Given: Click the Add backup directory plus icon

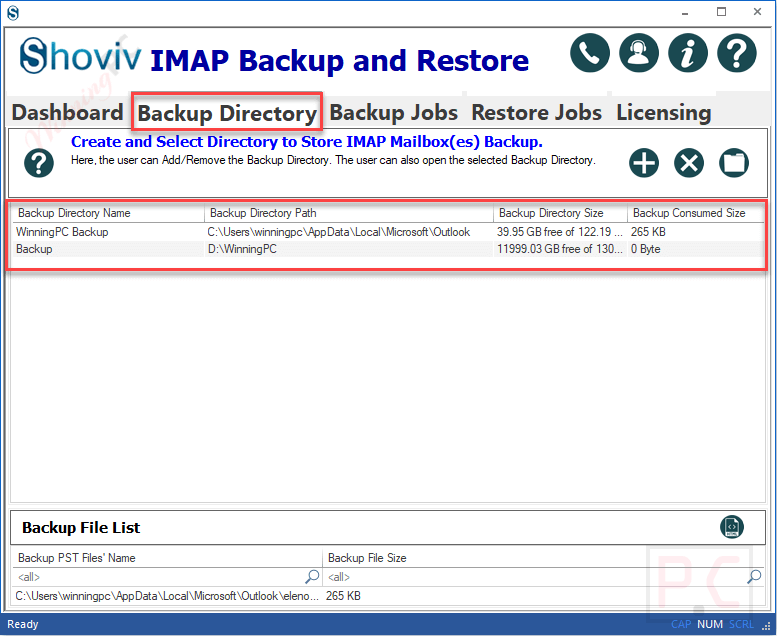Looking at the screenshot, I should click(x=644, y=163).
